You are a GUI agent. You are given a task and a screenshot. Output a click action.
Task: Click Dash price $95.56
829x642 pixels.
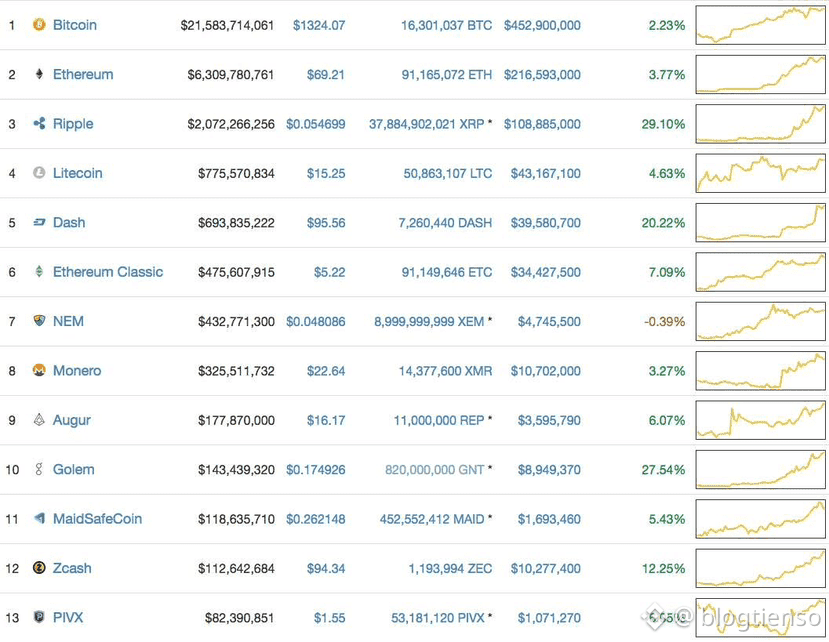[324, 222]
